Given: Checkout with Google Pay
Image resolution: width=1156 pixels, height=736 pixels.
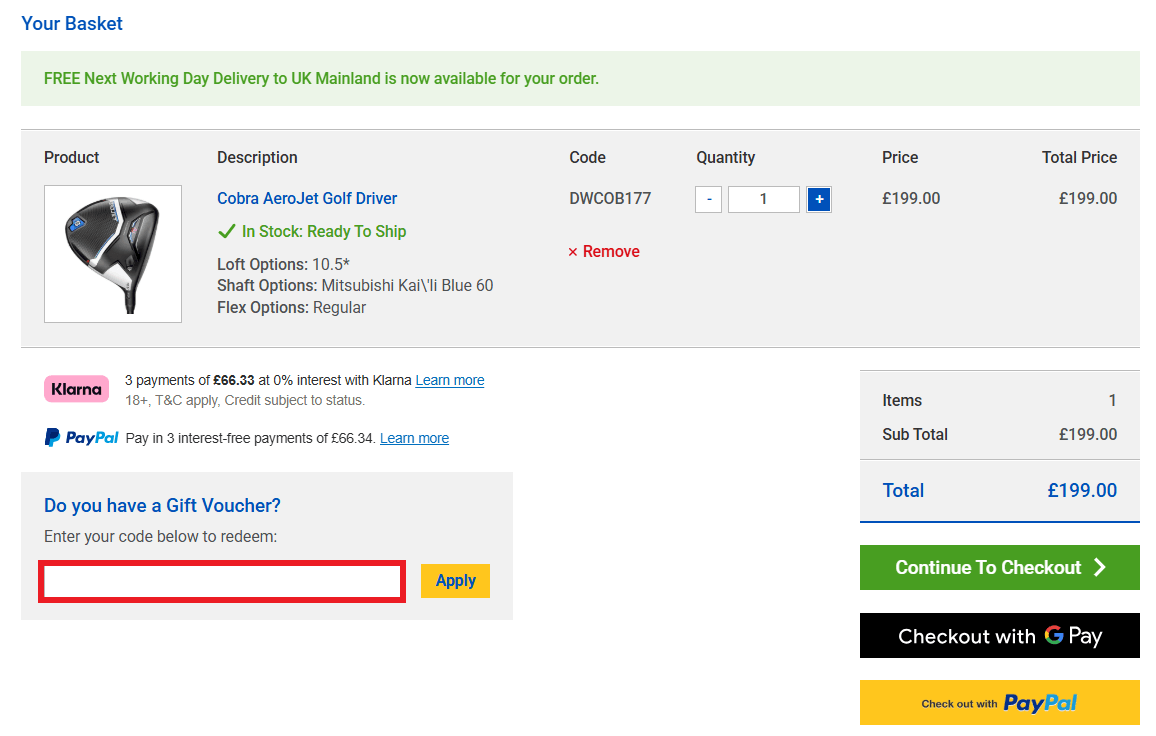Looking at the screenshot, I should [999, 636].
